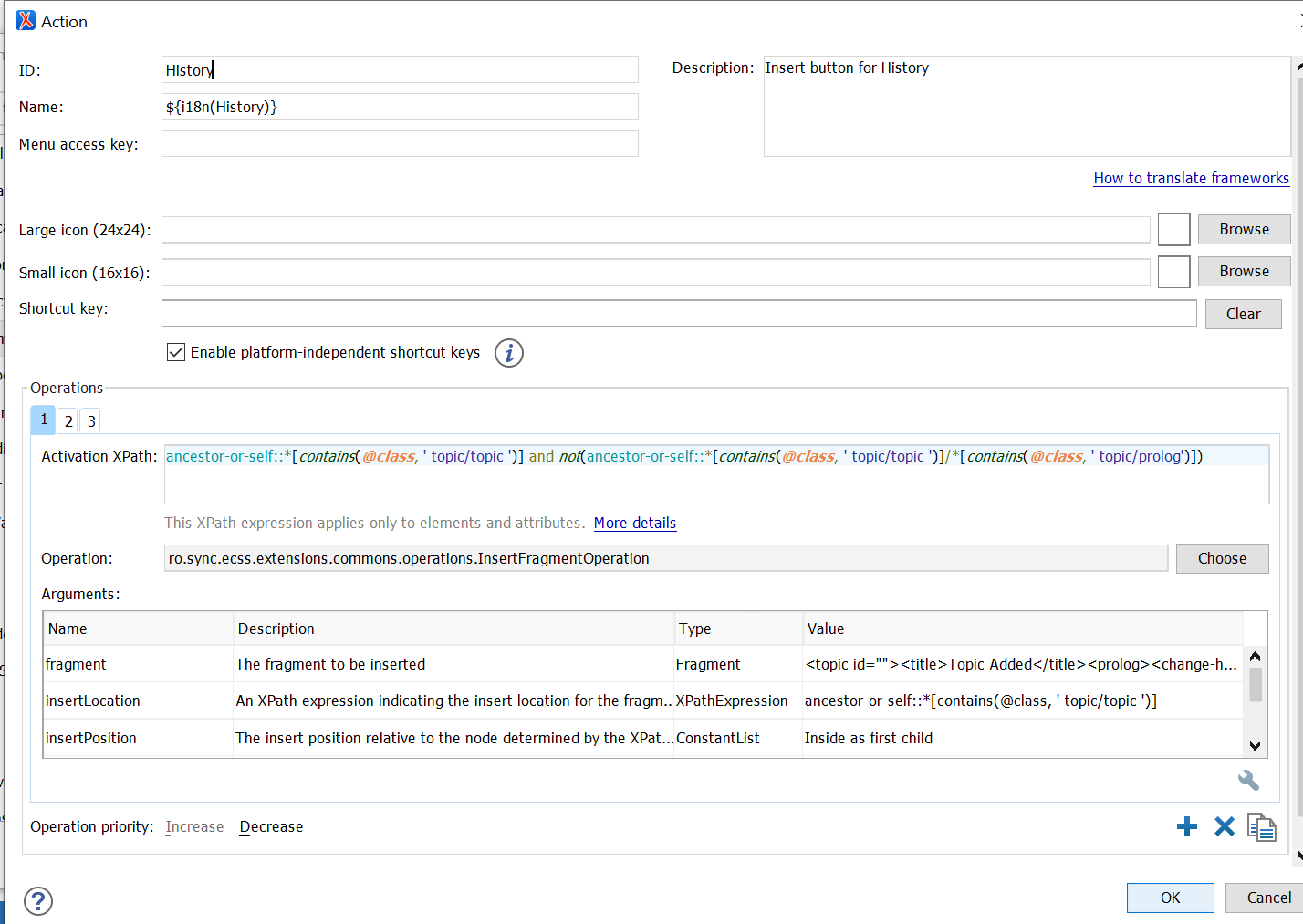Image resolution: width=1303 pixels, height=924 pixels.
Task: Click the Value column header
Action: point(1023,628)
